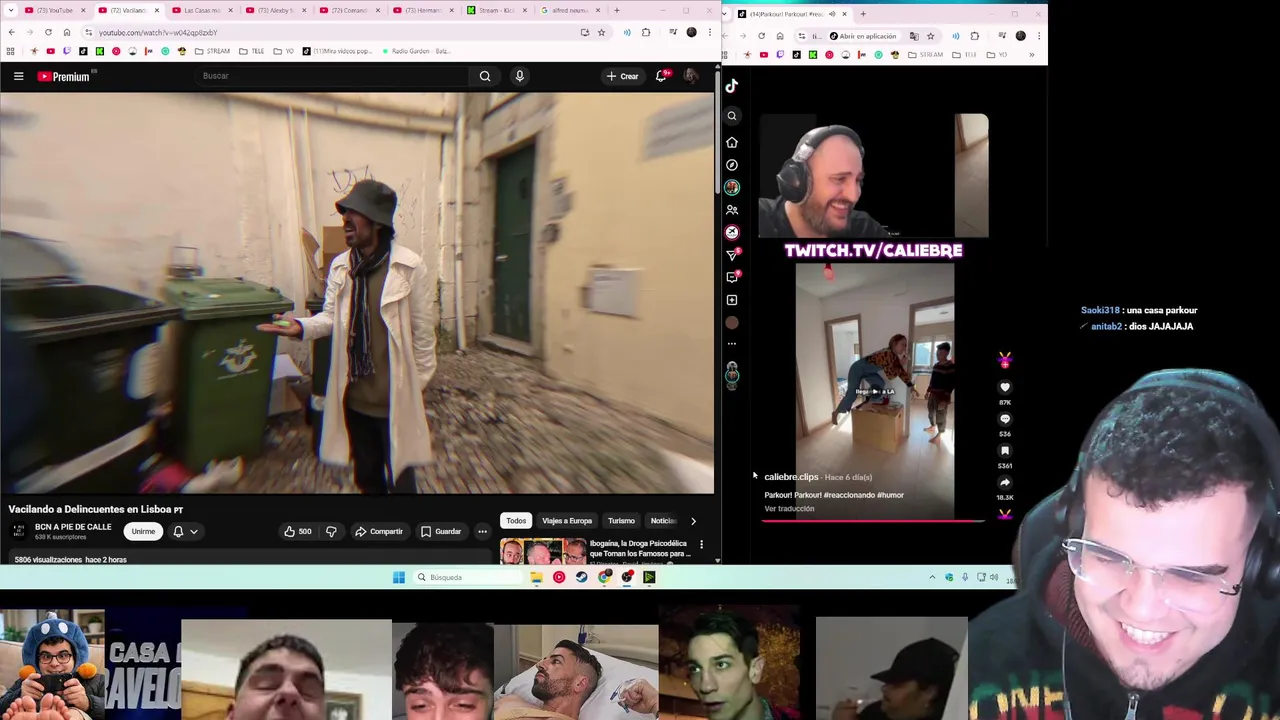The image size is (1280, 720).
Task: Expand the subscription bell dropdown arrow
Action: click(x=194, y=532)
